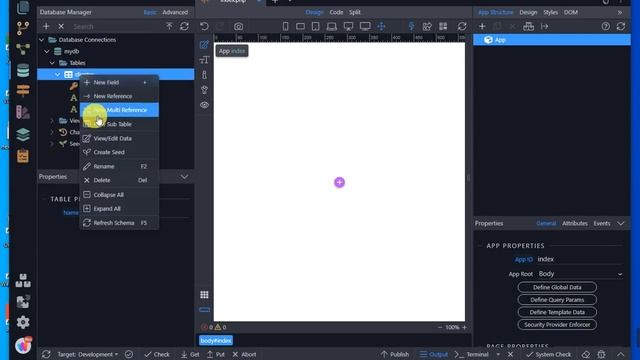Choose Delete in context menu
Viewport: 640px width, 360px height.
coord(119,180)
